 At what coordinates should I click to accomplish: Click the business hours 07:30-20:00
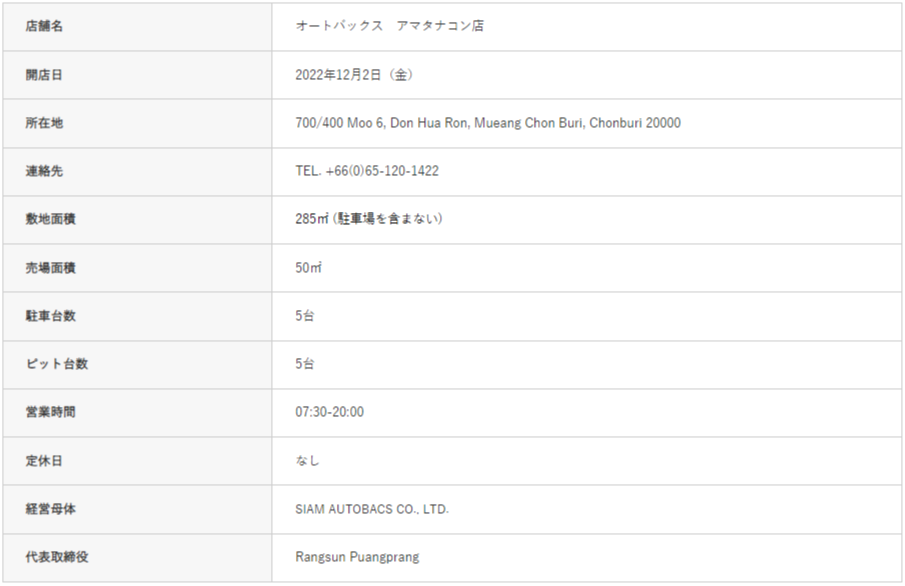[x=330, y=412]
